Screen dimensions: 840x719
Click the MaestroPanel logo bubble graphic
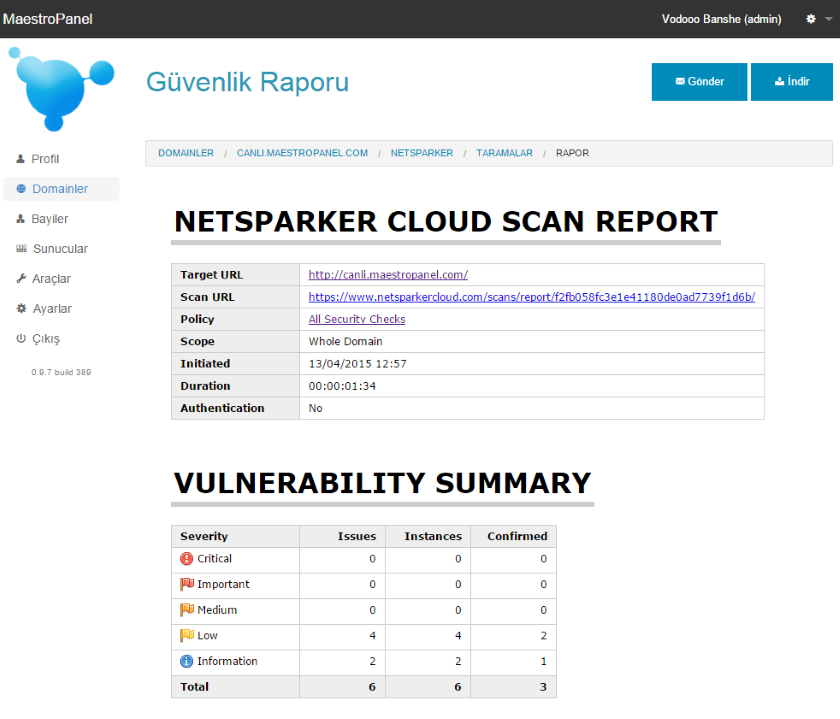point(62,88)
